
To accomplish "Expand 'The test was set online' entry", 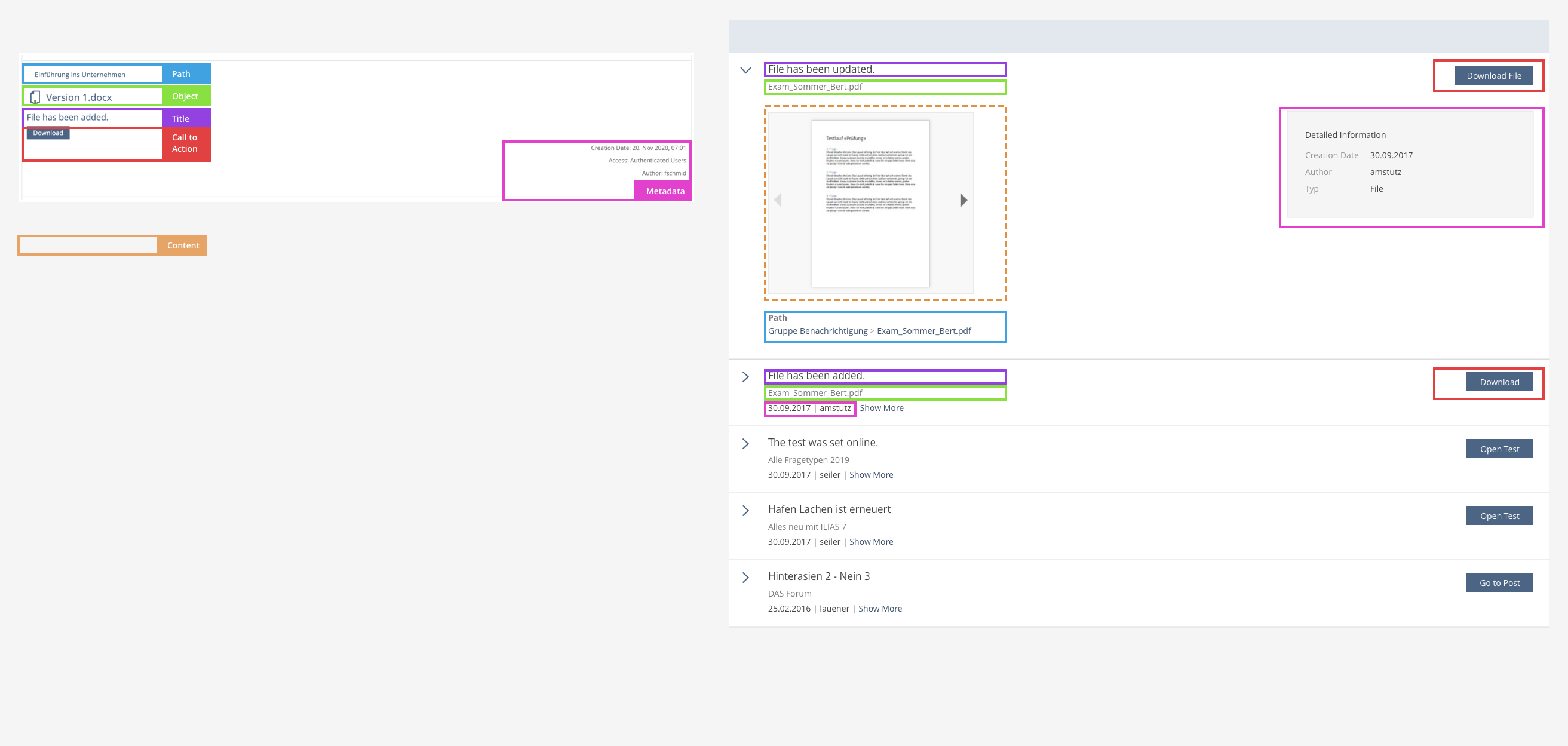I will [745, 444].
